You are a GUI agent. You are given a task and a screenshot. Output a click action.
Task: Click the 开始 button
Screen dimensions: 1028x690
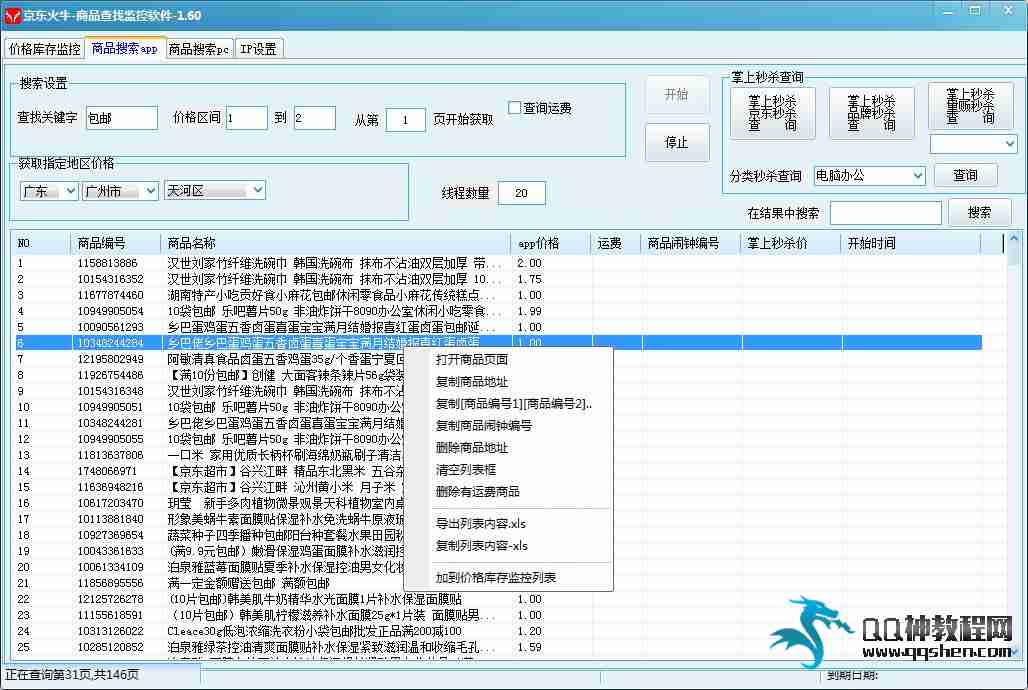677,94
